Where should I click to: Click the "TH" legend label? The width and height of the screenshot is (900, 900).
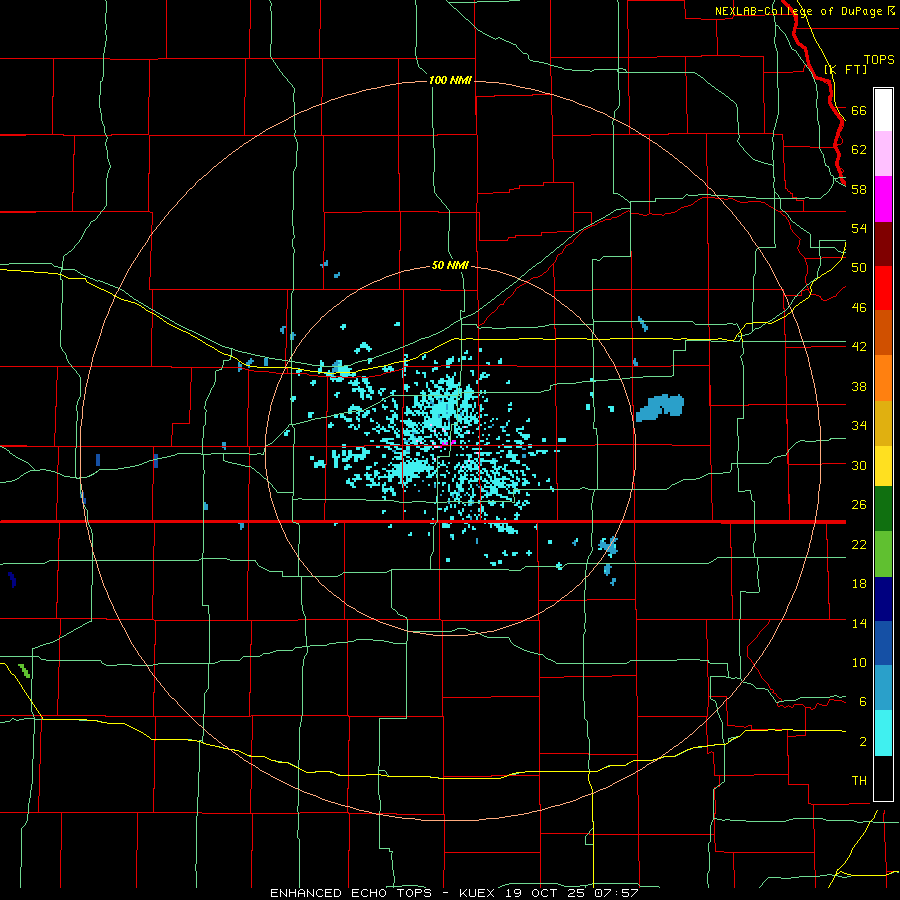(x=859, y=781)
